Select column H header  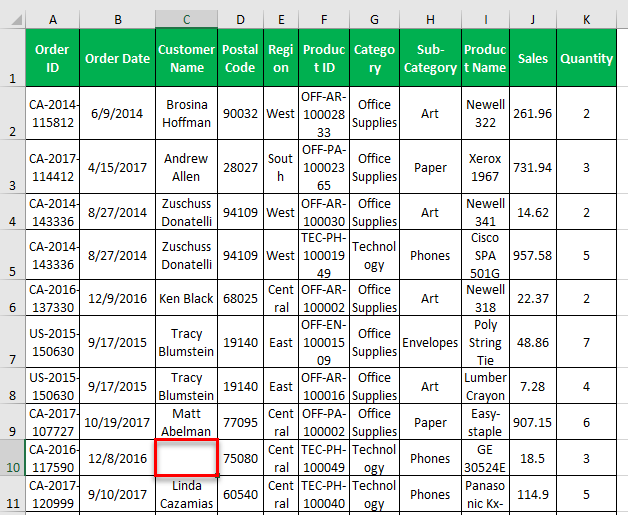(x=430, y=19)
